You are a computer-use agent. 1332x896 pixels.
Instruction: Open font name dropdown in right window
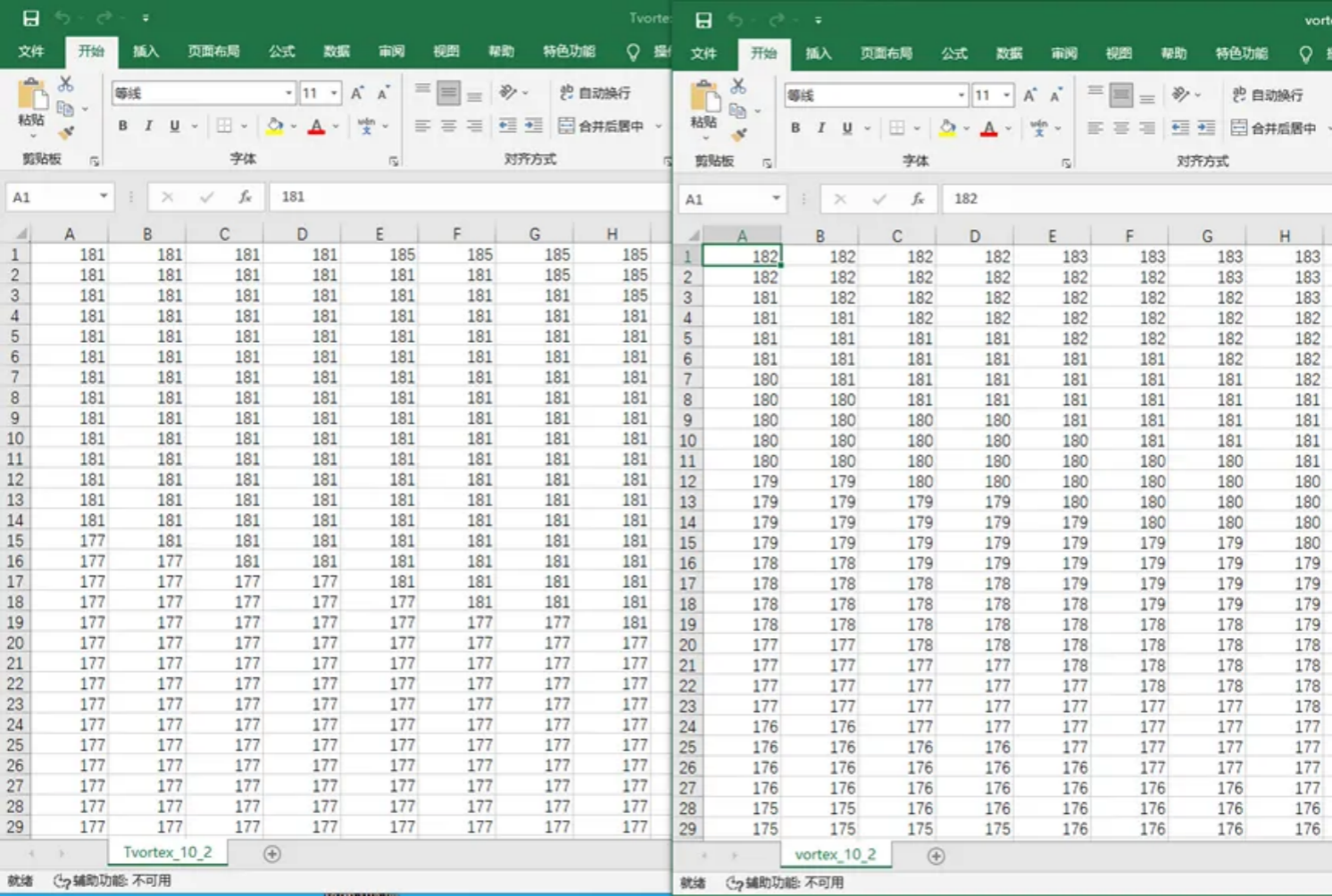click(961, 95)
